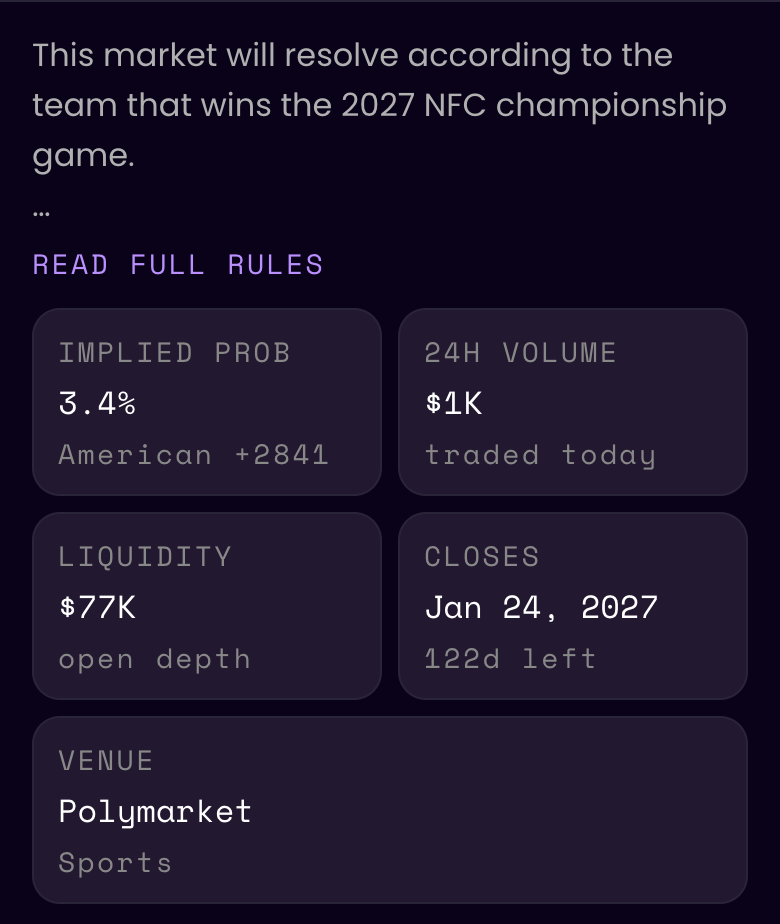This screenshot has width=780, height=924.
Task: Click the open depth caption
Action: 155,659
